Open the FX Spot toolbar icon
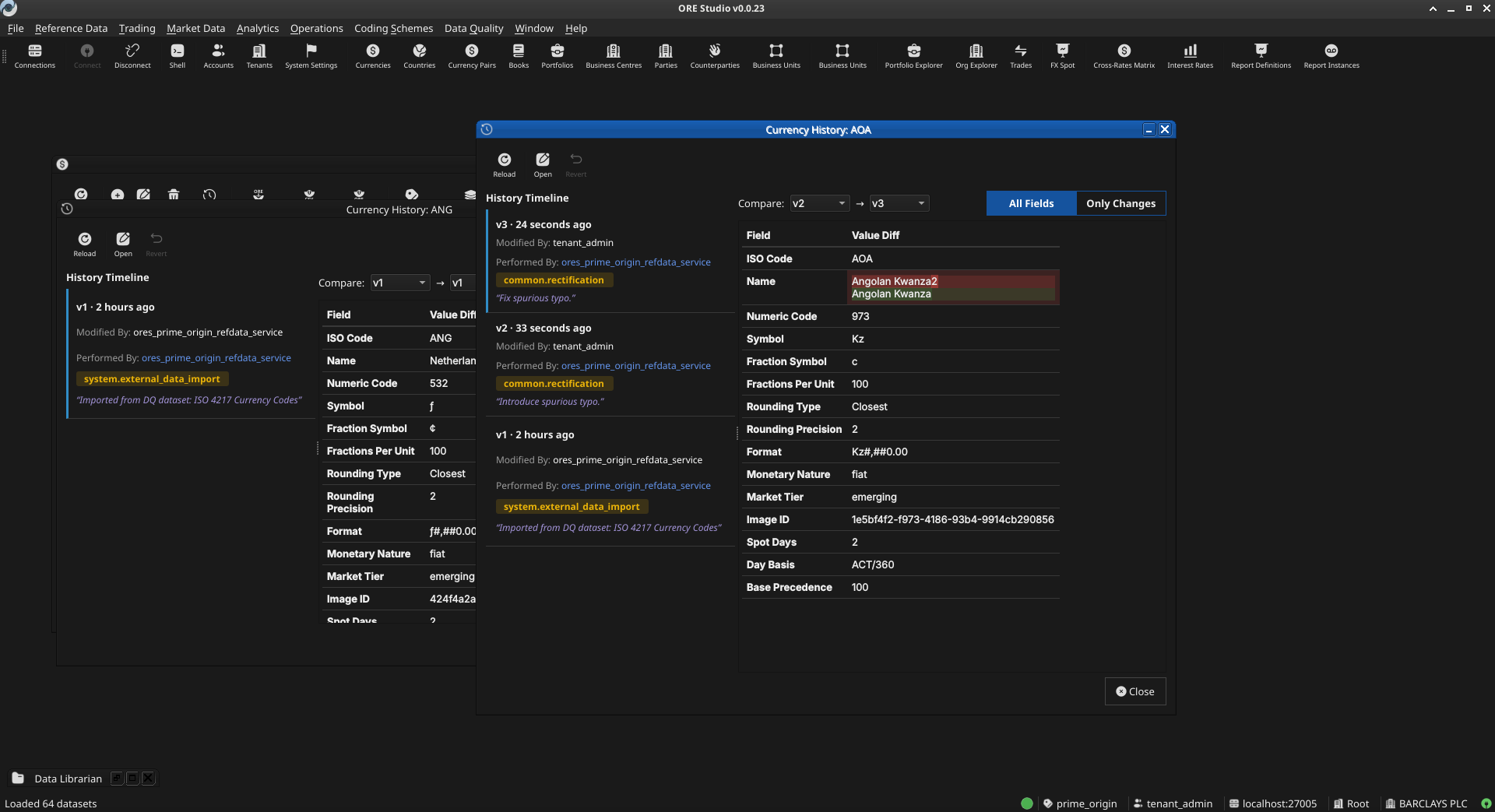Viewport: 1495px width, 812px height. (x=1063, y=56)
